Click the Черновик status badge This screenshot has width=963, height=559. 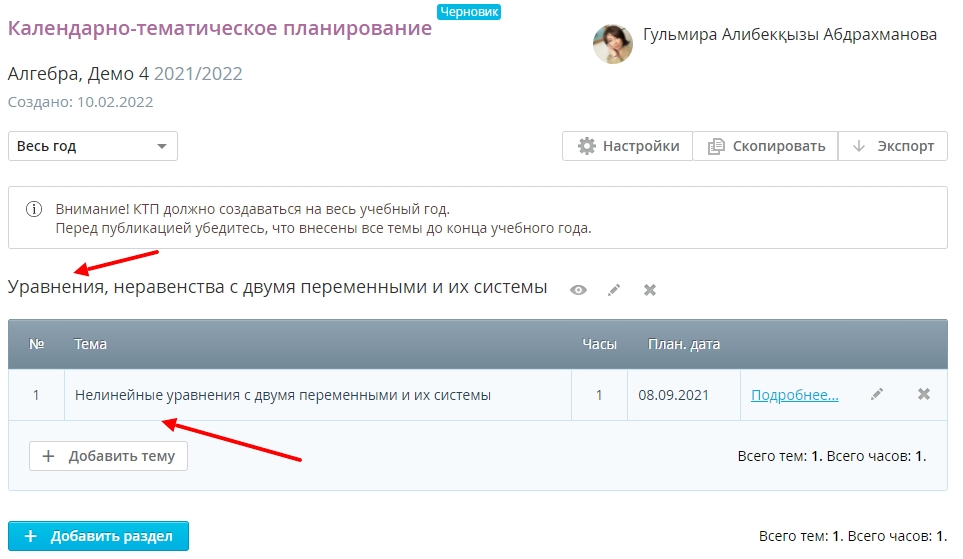(469, 12)
